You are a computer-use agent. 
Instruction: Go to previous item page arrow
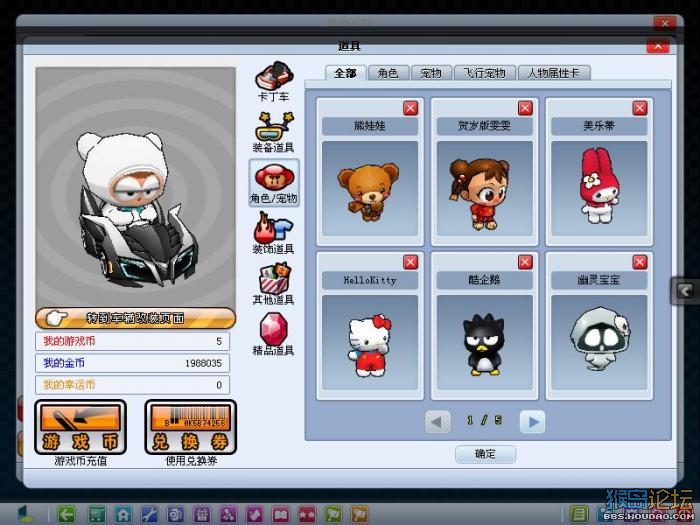click(437, 421)
